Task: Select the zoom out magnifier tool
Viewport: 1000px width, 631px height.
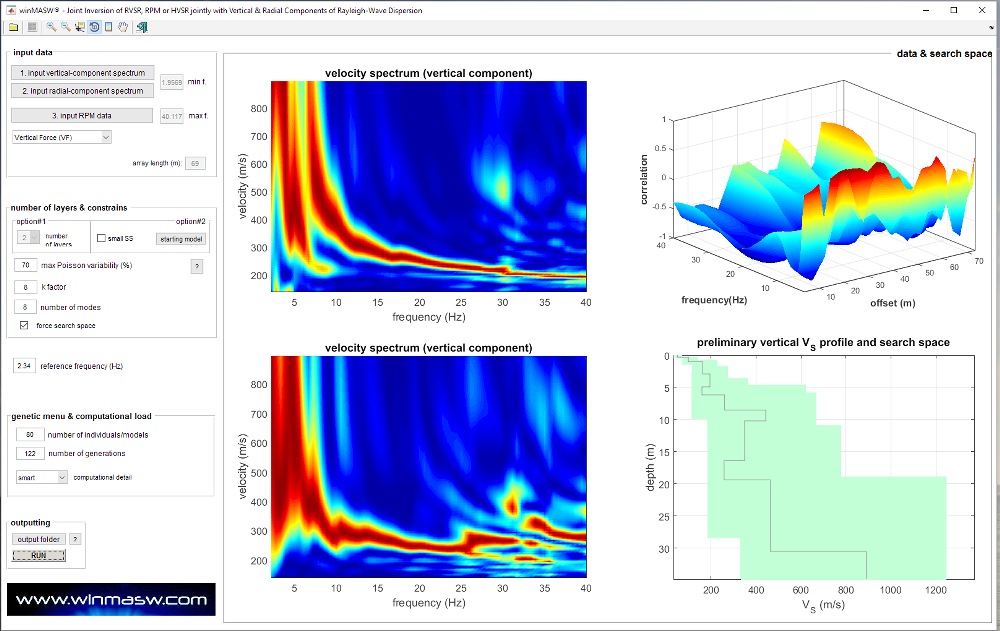Action: pos(66,27)
